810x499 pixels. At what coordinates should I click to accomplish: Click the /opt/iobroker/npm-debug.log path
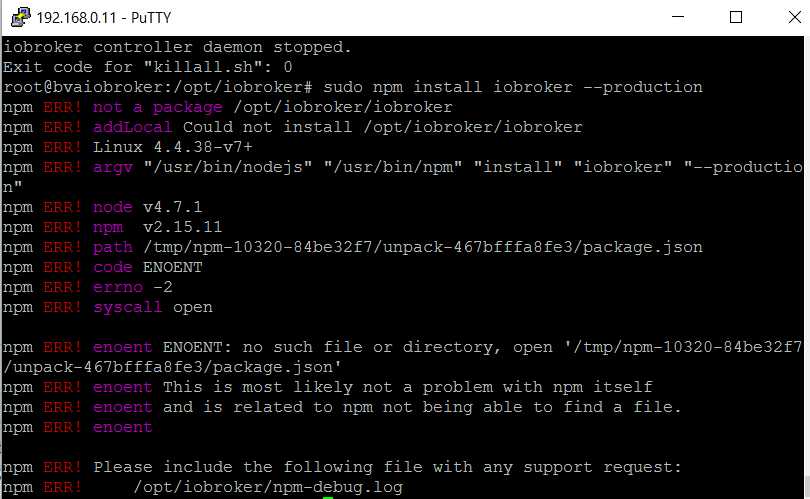tap(268, 487)
